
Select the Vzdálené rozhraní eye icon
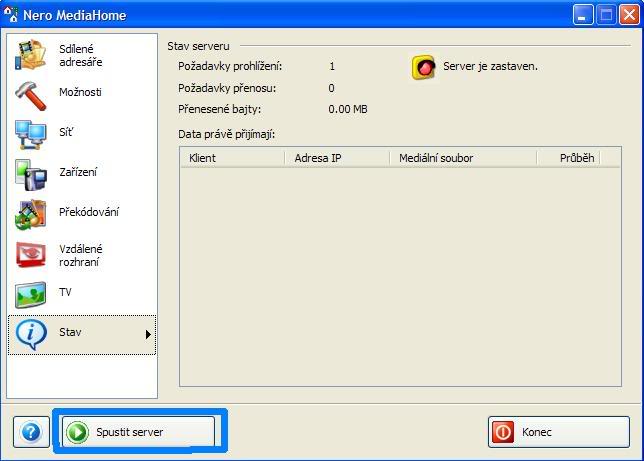pyautogui.click(x=30, y=255)
